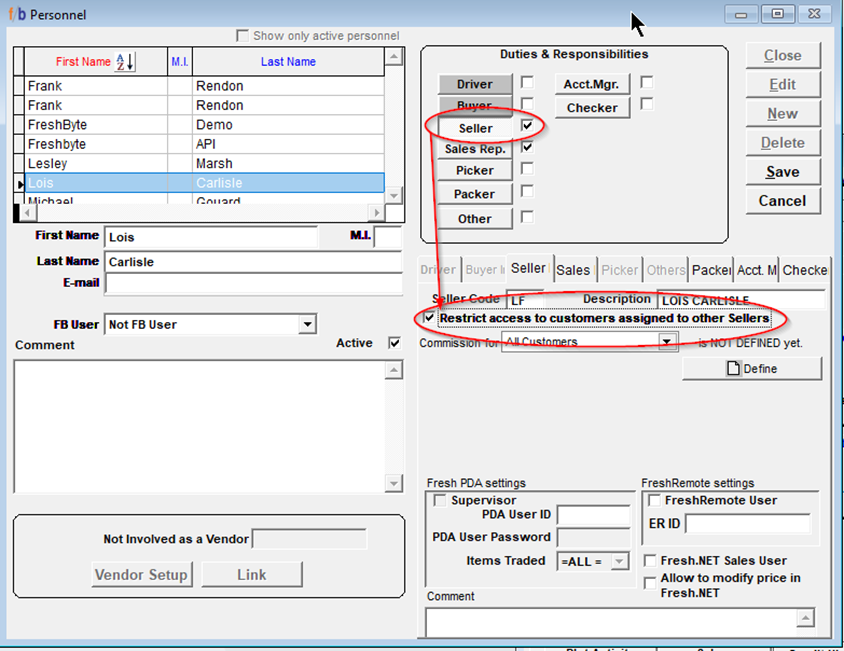Switch to the Sales tab
844x651 pixels.
pos(573,269)
